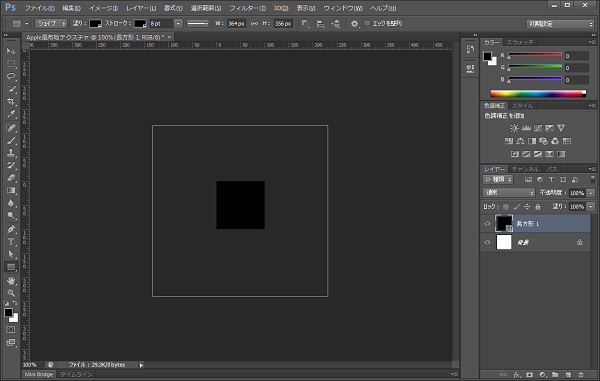Hide the 長方形 1 layer
This screenshot has height=381, width=600.
487,224
